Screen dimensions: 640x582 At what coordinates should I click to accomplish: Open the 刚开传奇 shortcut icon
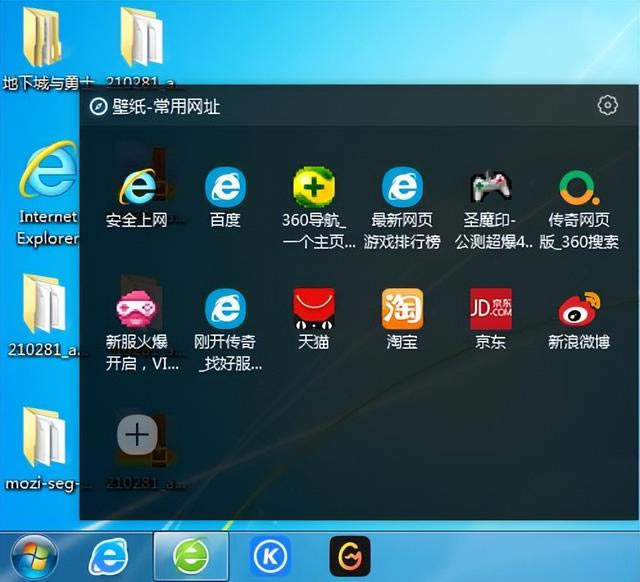point(225,309)
